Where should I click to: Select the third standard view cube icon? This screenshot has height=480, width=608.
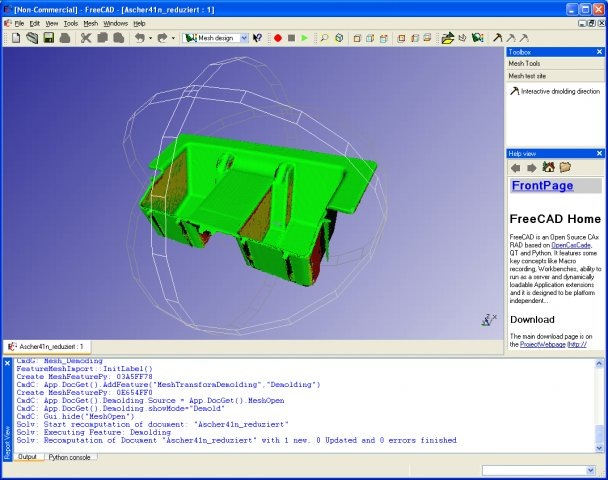[x=384, y=38]
